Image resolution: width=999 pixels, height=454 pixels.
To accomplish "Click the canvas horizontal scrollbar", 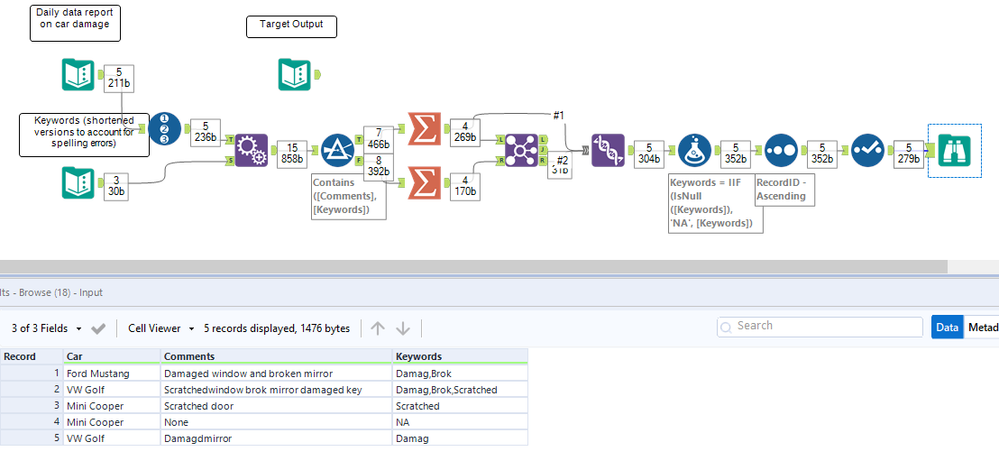I will [473, 266].
